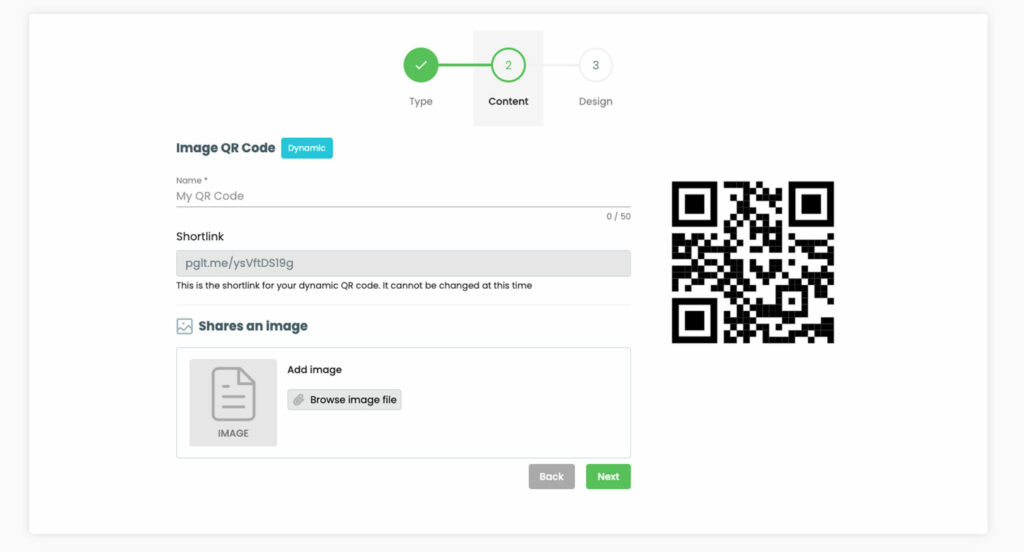Click the Shares an image section title
The width and height of the screenshot is (1024, 552).
pos(253,326)
